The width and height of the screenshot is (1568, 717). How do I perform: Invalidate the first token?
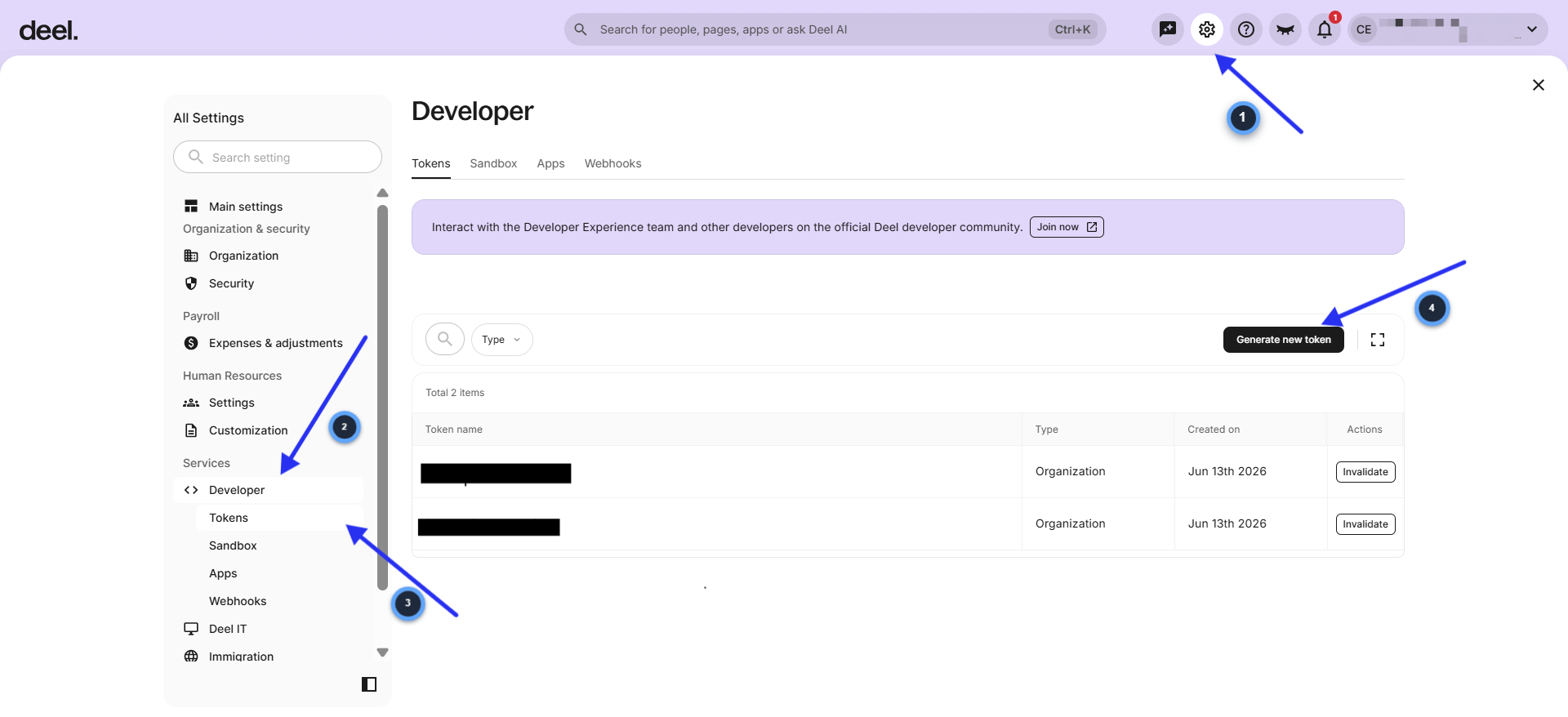[1365, 472]
